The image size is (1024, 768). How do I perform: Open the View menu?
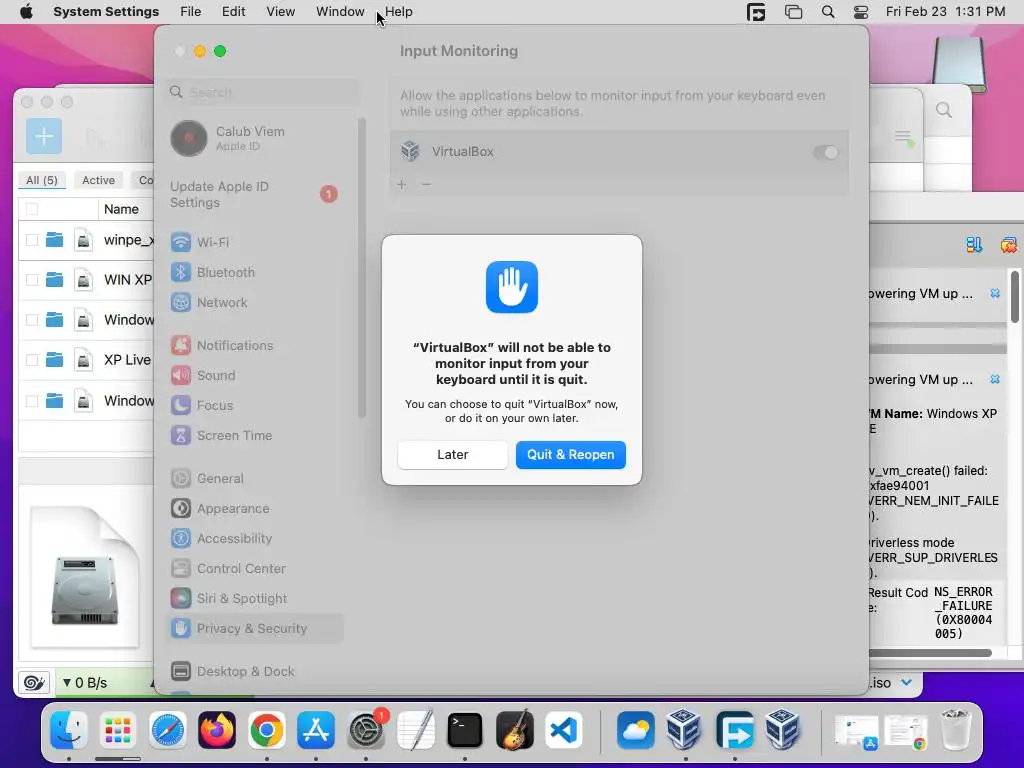pos(280,12)
